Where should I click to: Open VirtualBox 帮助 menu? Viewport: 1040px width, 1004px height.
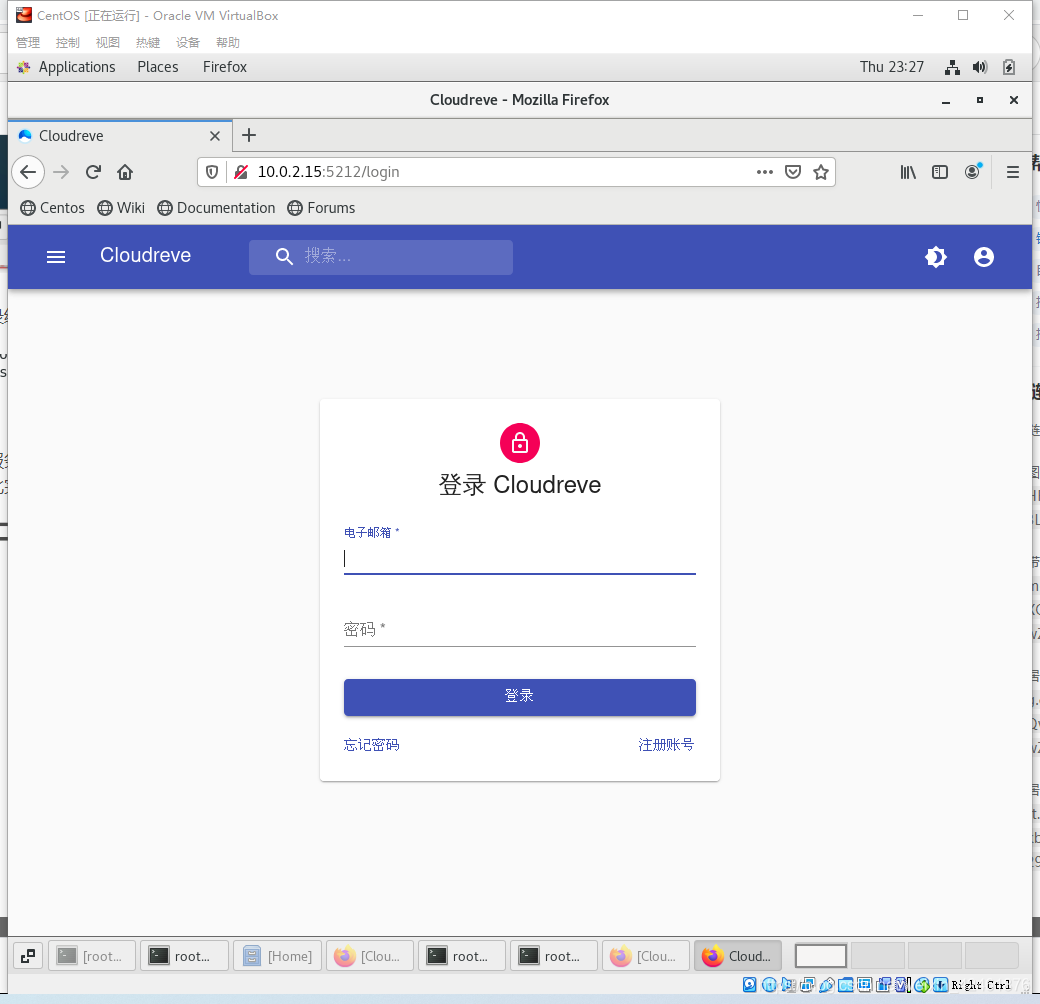pos(228,42)
